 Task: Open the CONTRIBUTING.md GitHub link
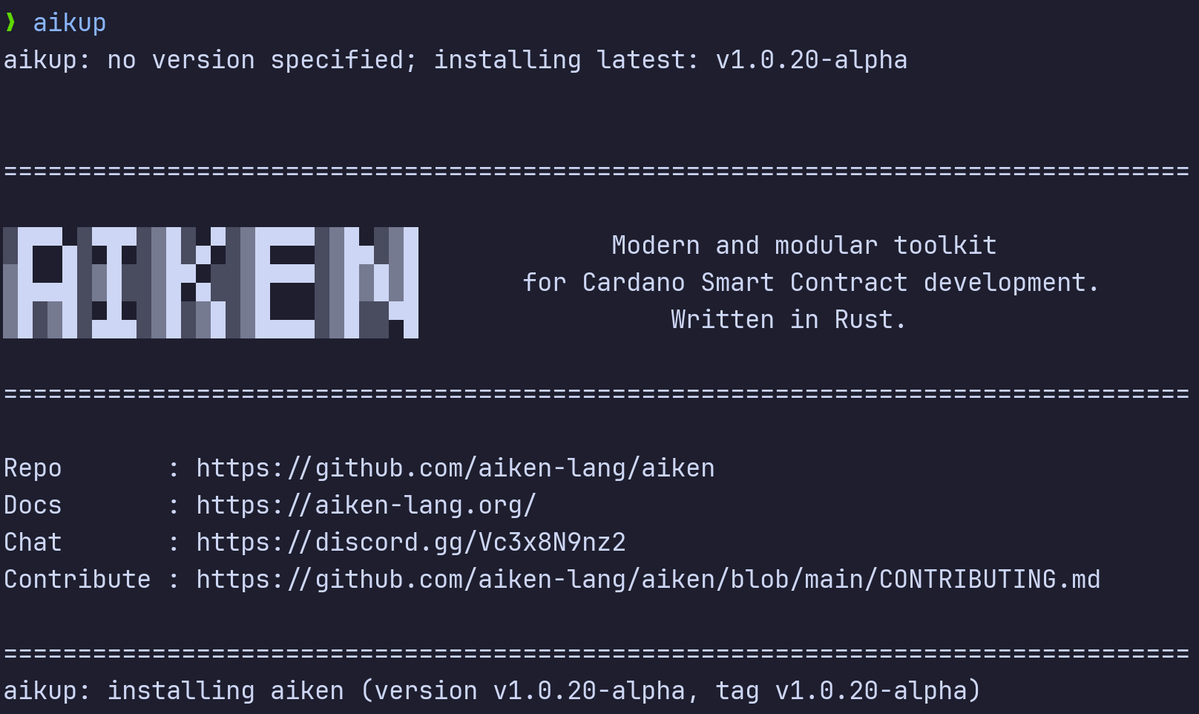pyautogui.click(x=648, y=579)
